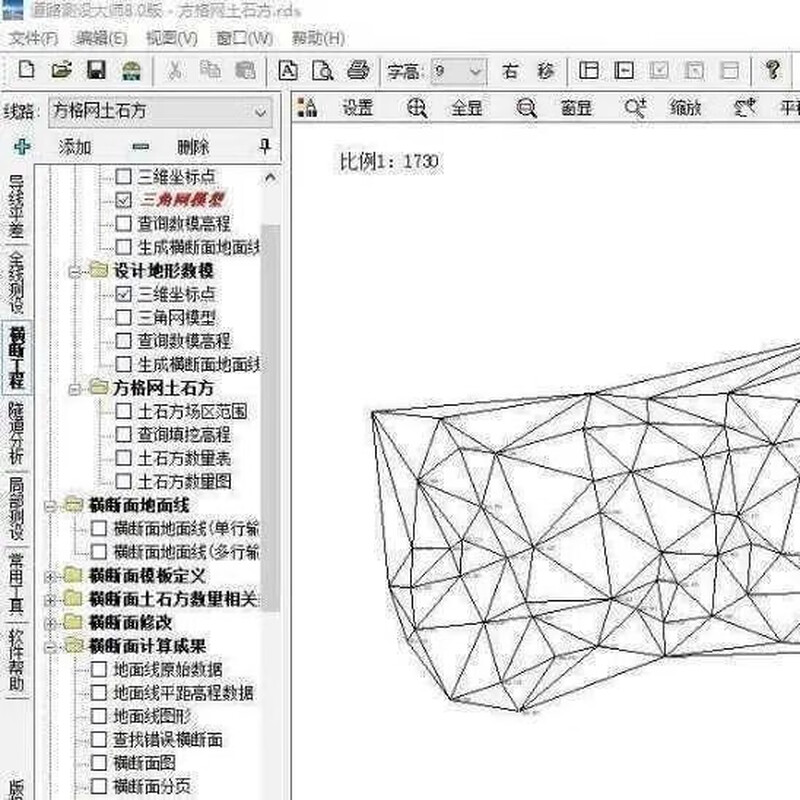
Task: Click the green plus 添加 icon
Action: point(22,147)
